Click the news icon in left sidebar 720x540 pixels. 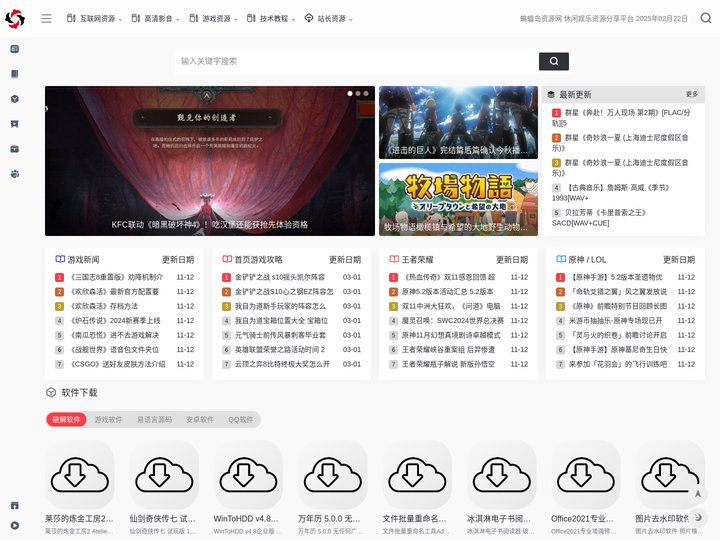pyautogui.click(x=15, y=49)
